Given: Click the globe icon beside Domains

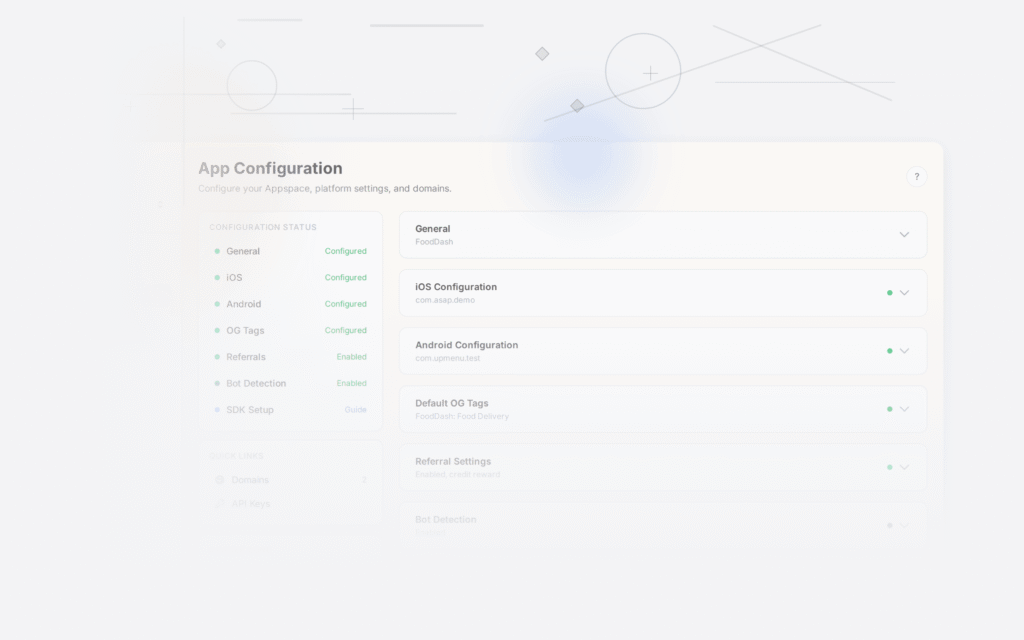Looking at the screenshot, I should 220,480.
